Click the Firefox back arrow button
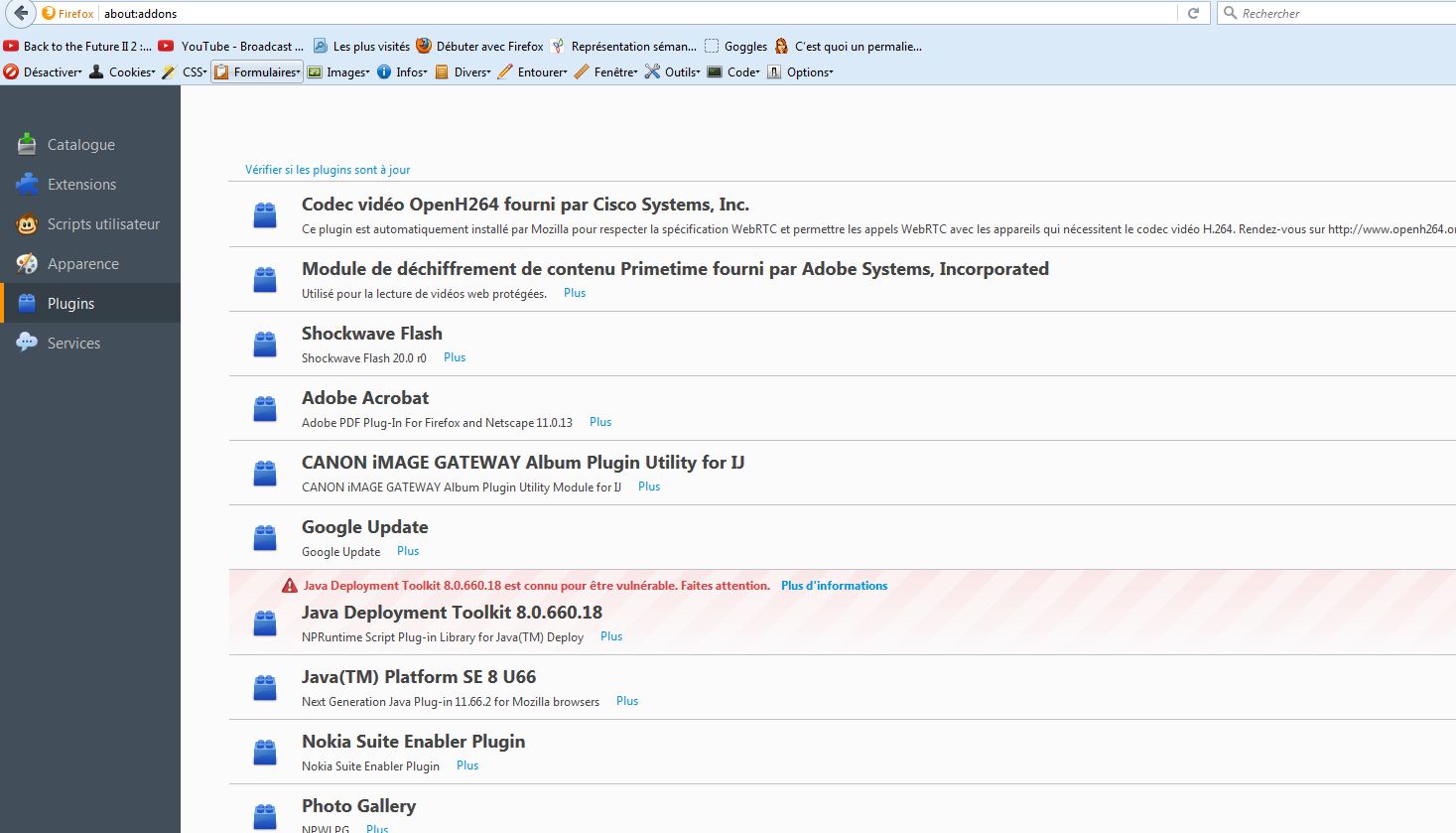1456x833 pixels. (21, 13)
